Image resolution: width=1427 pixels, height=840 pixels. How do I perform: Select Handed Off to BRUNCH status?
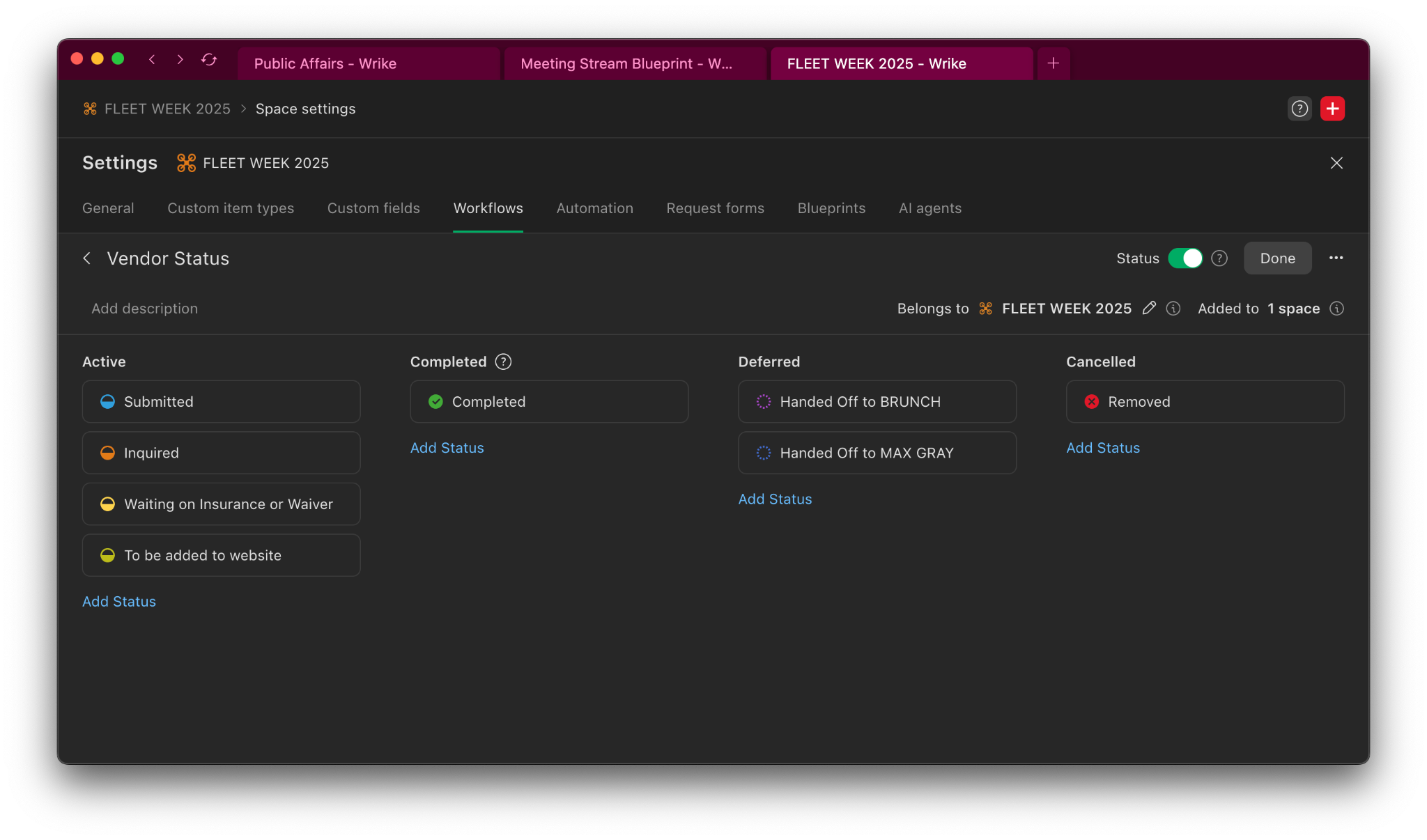pos(877,402)
